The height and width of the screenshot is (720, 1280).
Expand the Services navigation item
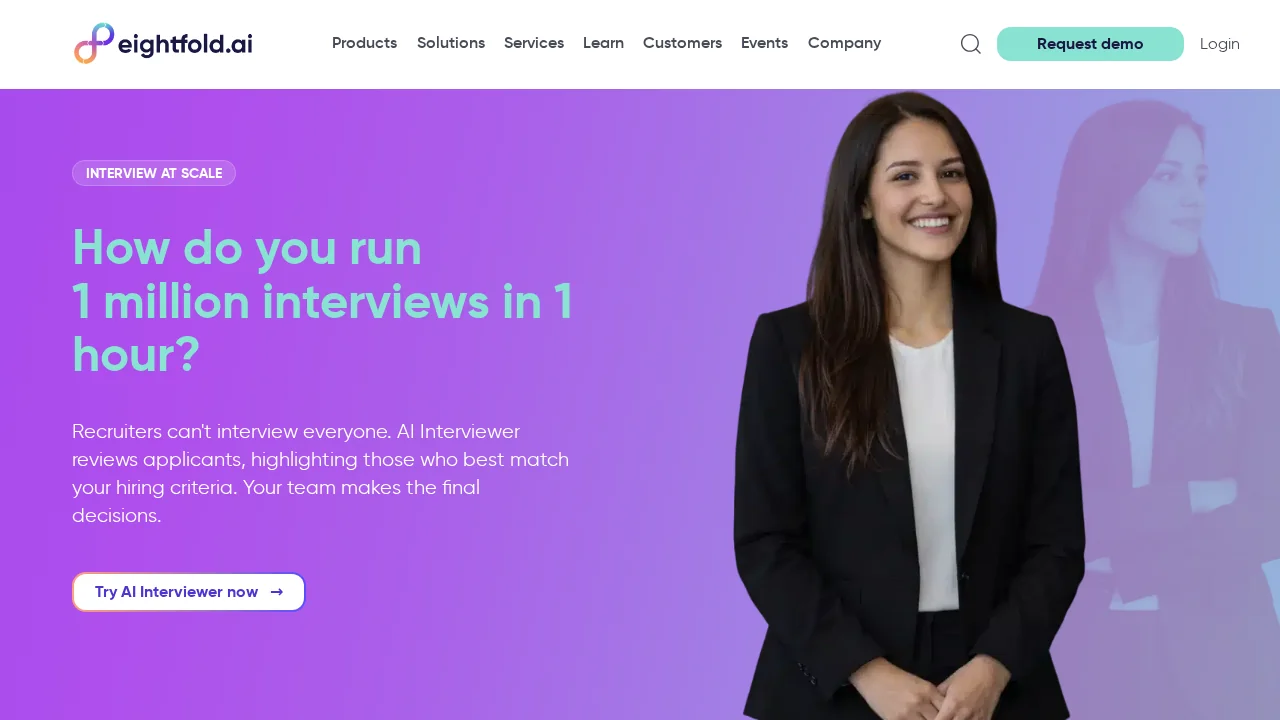click(x=534, y=43)
